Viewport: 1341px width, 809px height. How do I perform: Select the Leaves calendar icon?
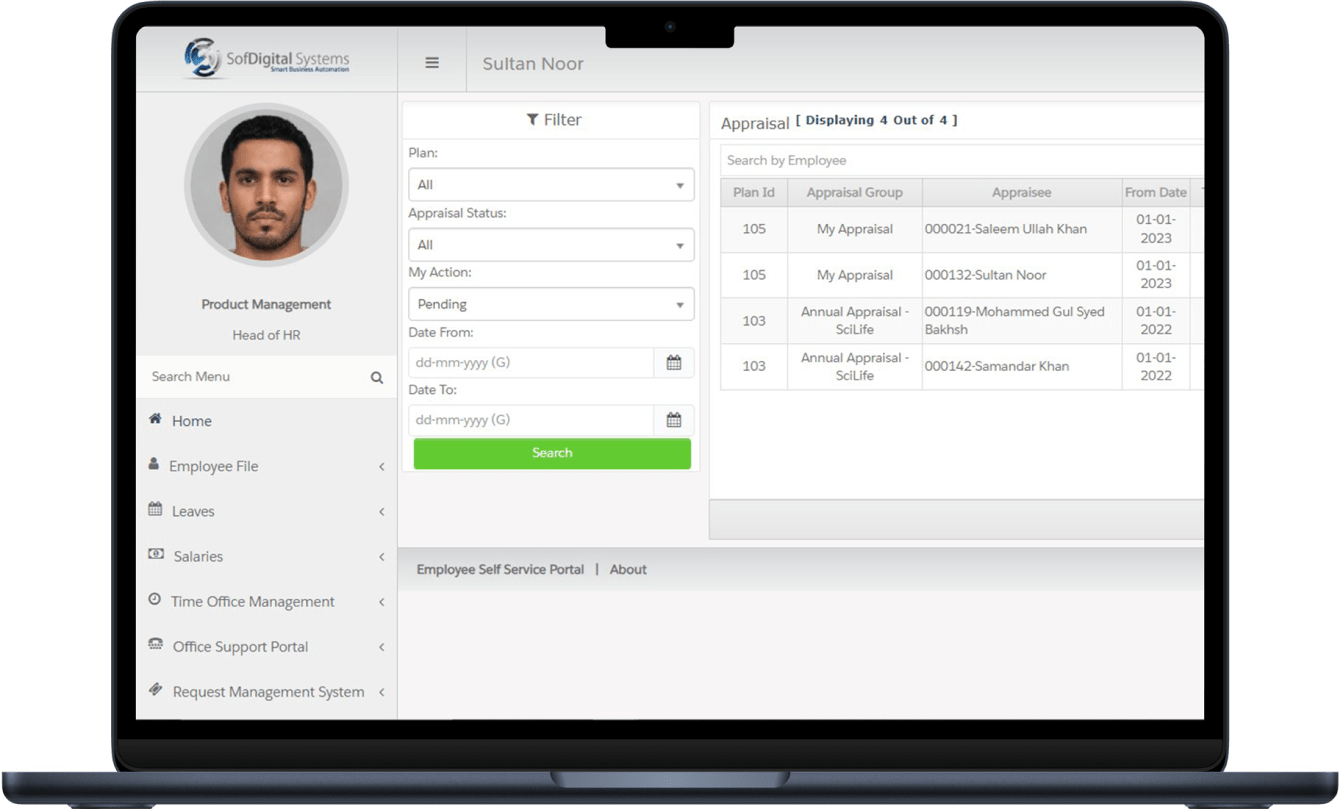click(154, 510)
